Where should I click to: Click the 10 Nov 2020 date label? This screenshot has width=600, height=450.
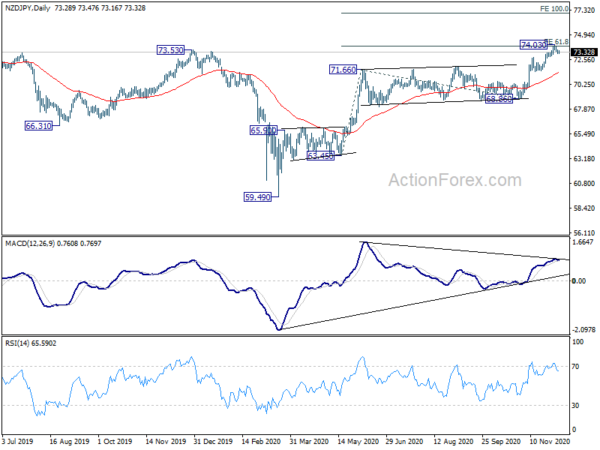click(549, 441)
